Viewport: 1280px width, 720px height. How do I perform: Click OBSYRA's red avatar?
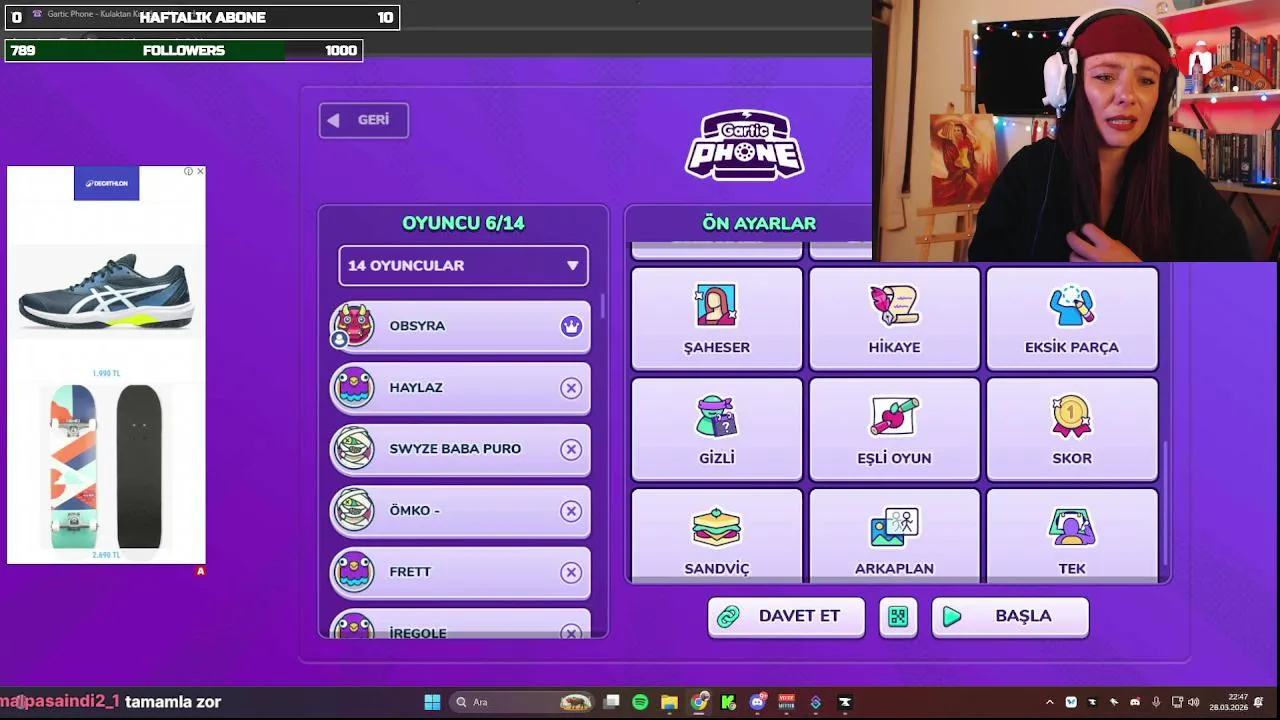click(x=353, y=326)
